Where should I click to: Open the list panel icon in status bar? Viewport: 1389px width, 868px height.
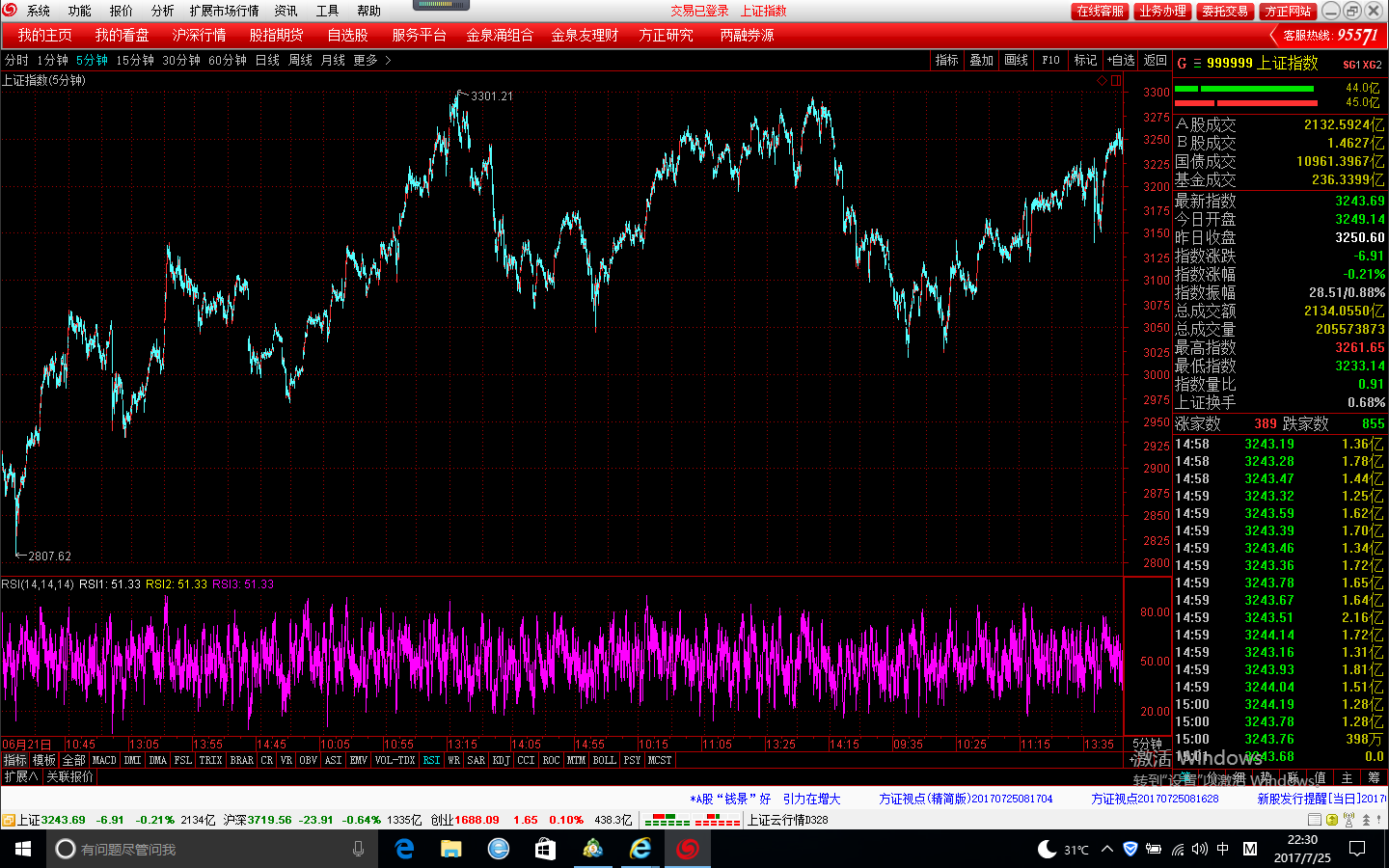tap(1315, 820)
